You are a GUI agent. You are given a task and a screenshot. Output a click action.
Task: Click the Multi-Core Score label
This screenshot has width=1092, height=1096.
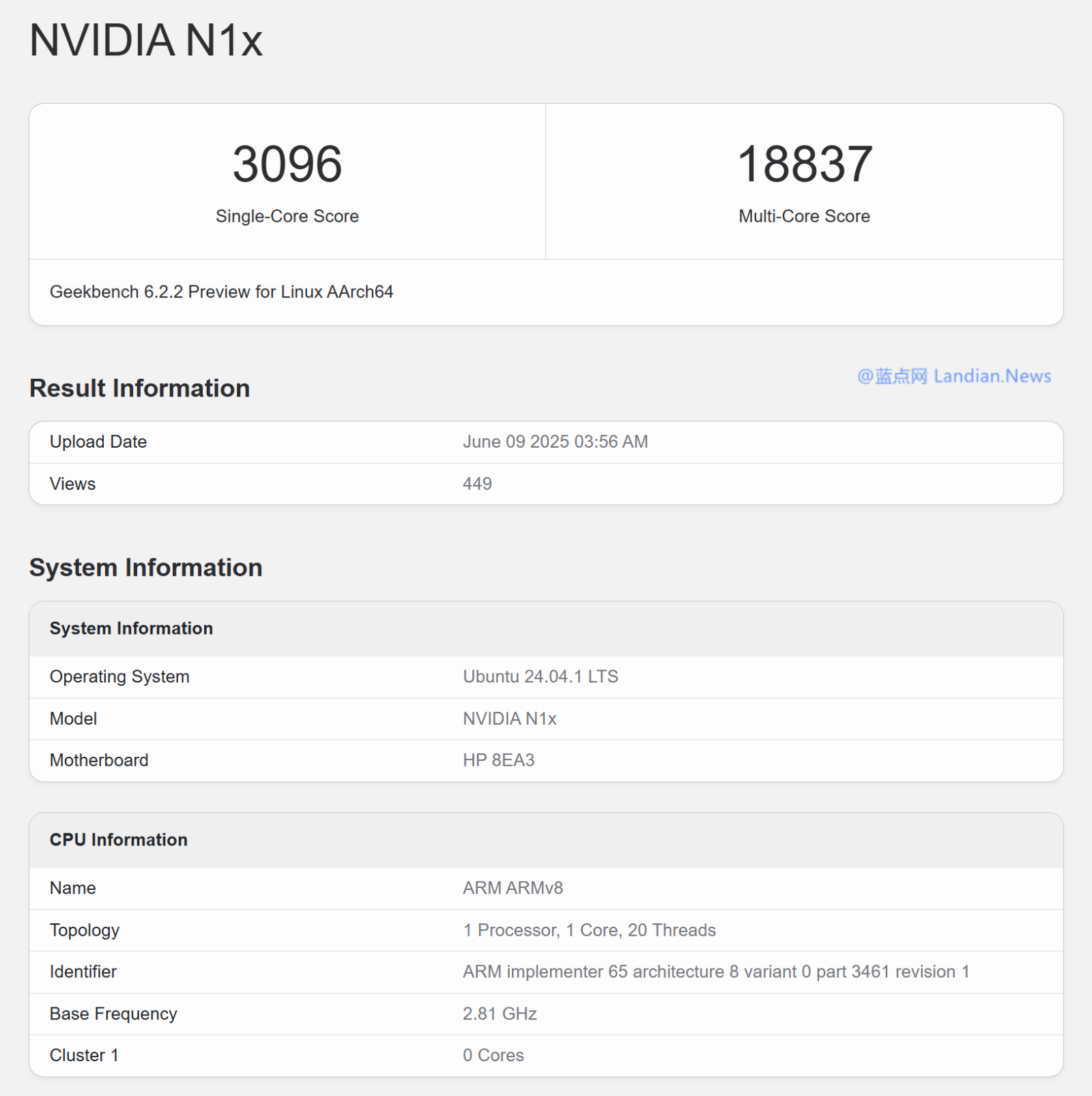tap(804, 216)
